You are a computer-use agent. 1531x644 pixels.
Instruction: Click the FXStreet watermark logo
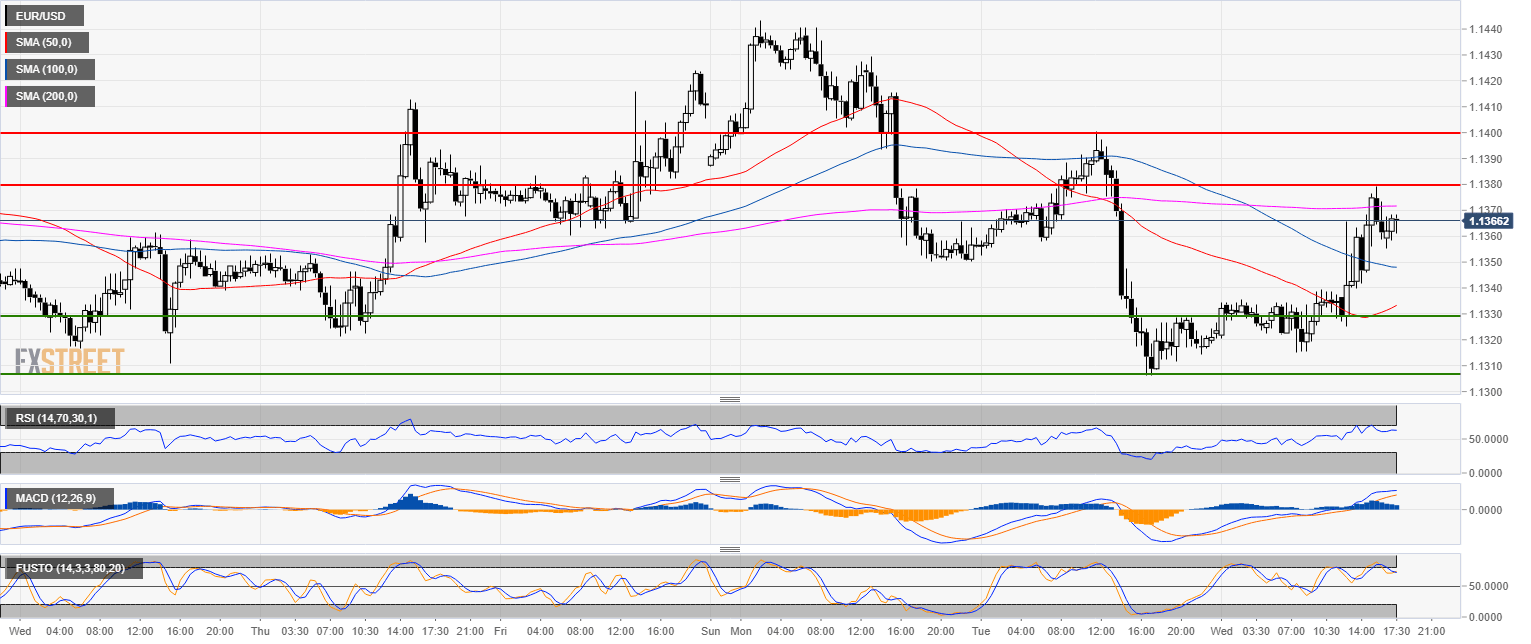point(70,361)
